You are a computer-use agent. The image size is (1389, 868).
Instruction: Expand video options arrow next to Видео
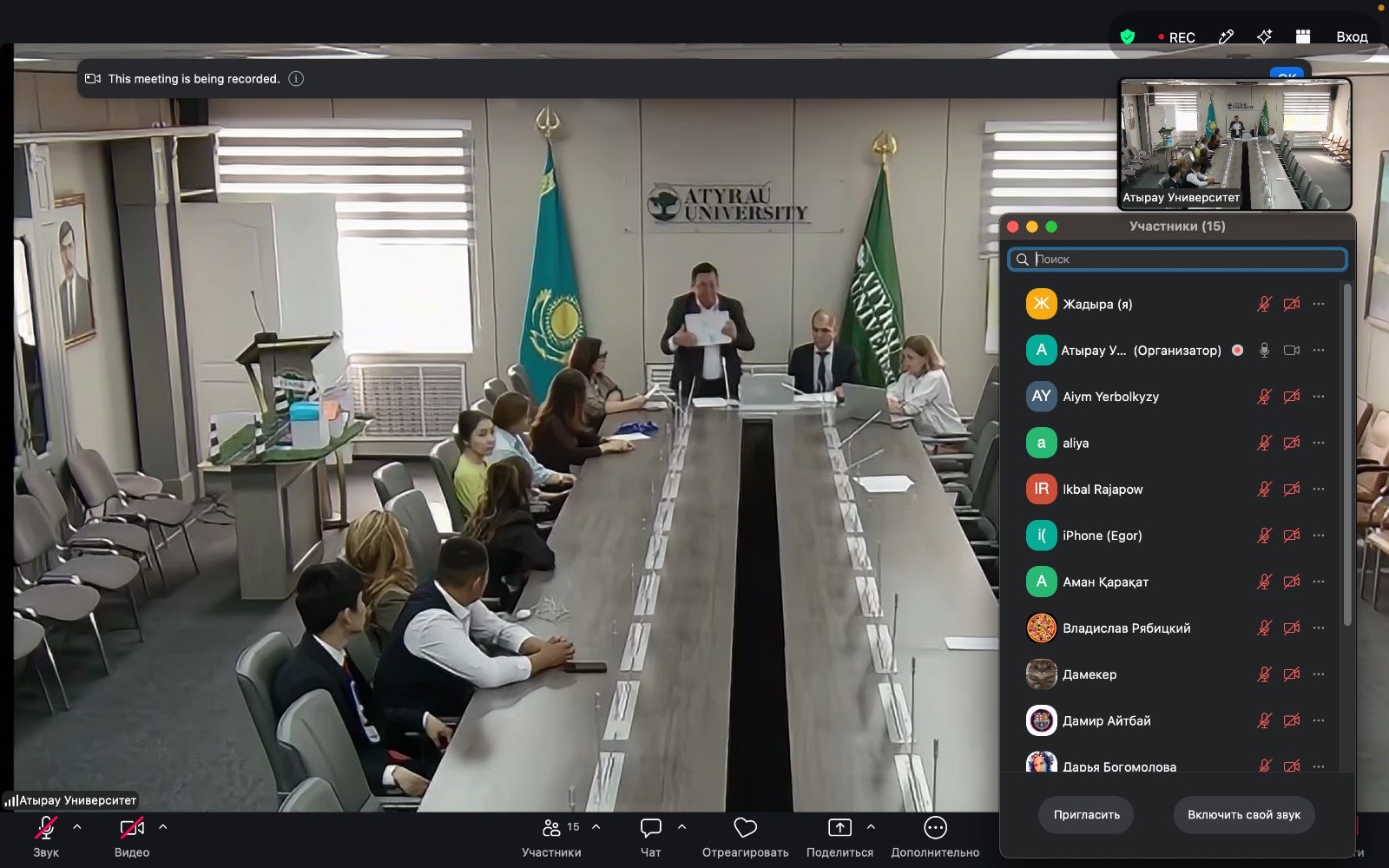[x=163, y=827]
